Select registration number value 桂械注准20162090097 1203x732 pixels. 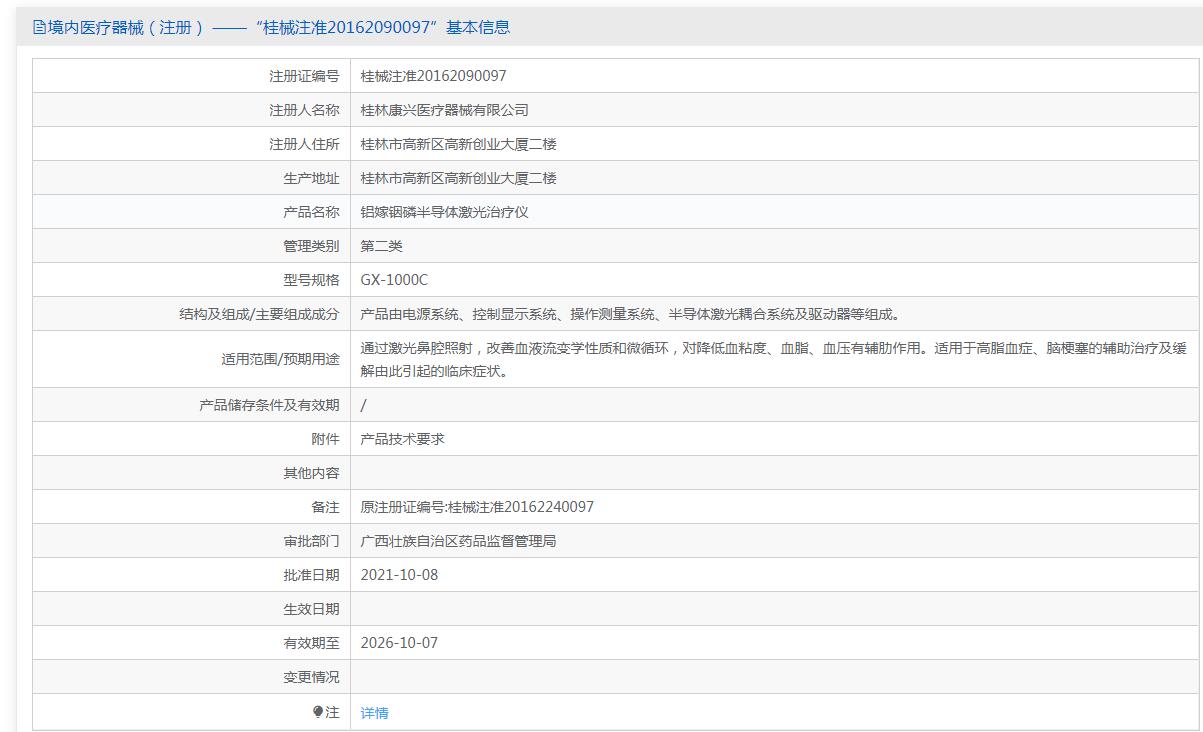[434, 76]
